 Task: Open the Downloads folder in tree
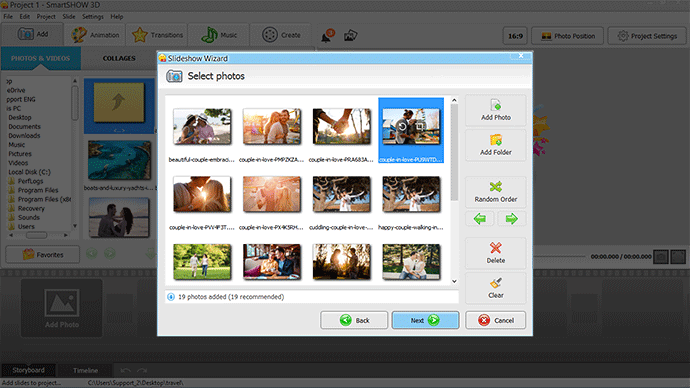point(24,136)
